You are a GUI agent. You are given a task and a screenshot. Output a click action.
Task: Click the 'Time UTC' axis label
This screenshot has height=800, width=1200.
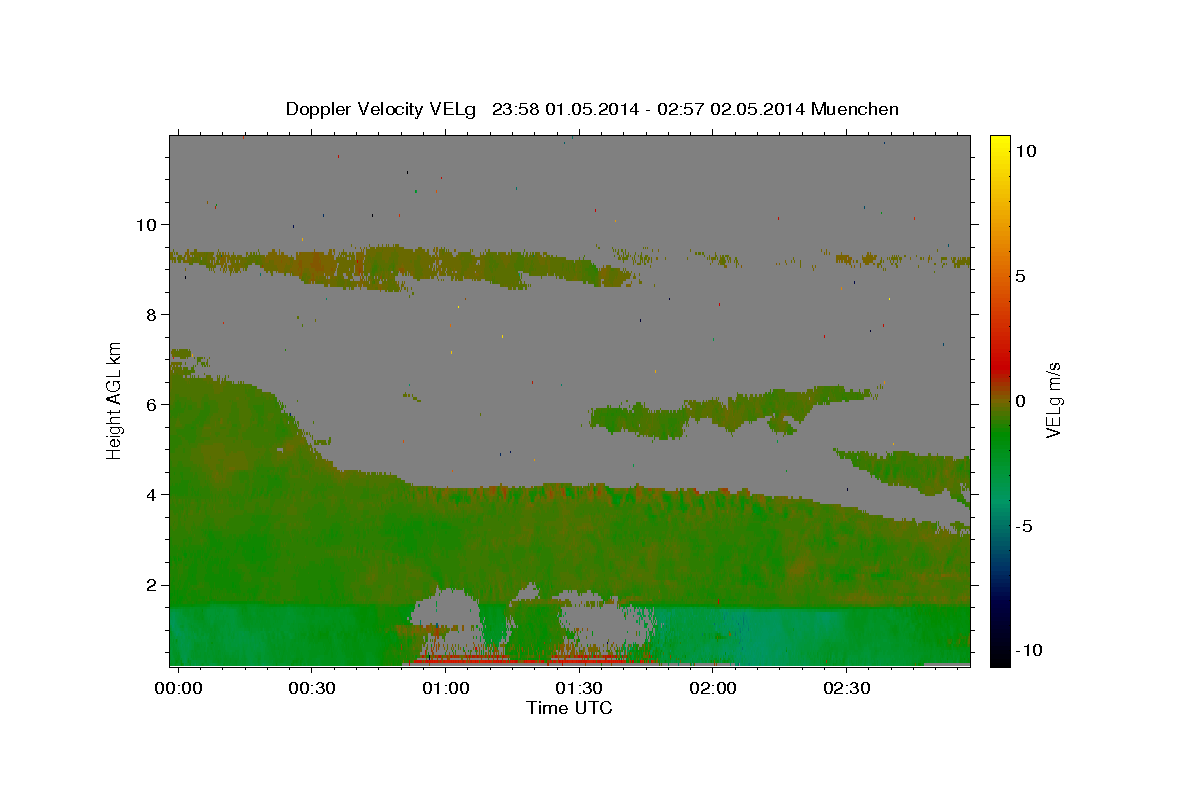(x=569, y=708)
